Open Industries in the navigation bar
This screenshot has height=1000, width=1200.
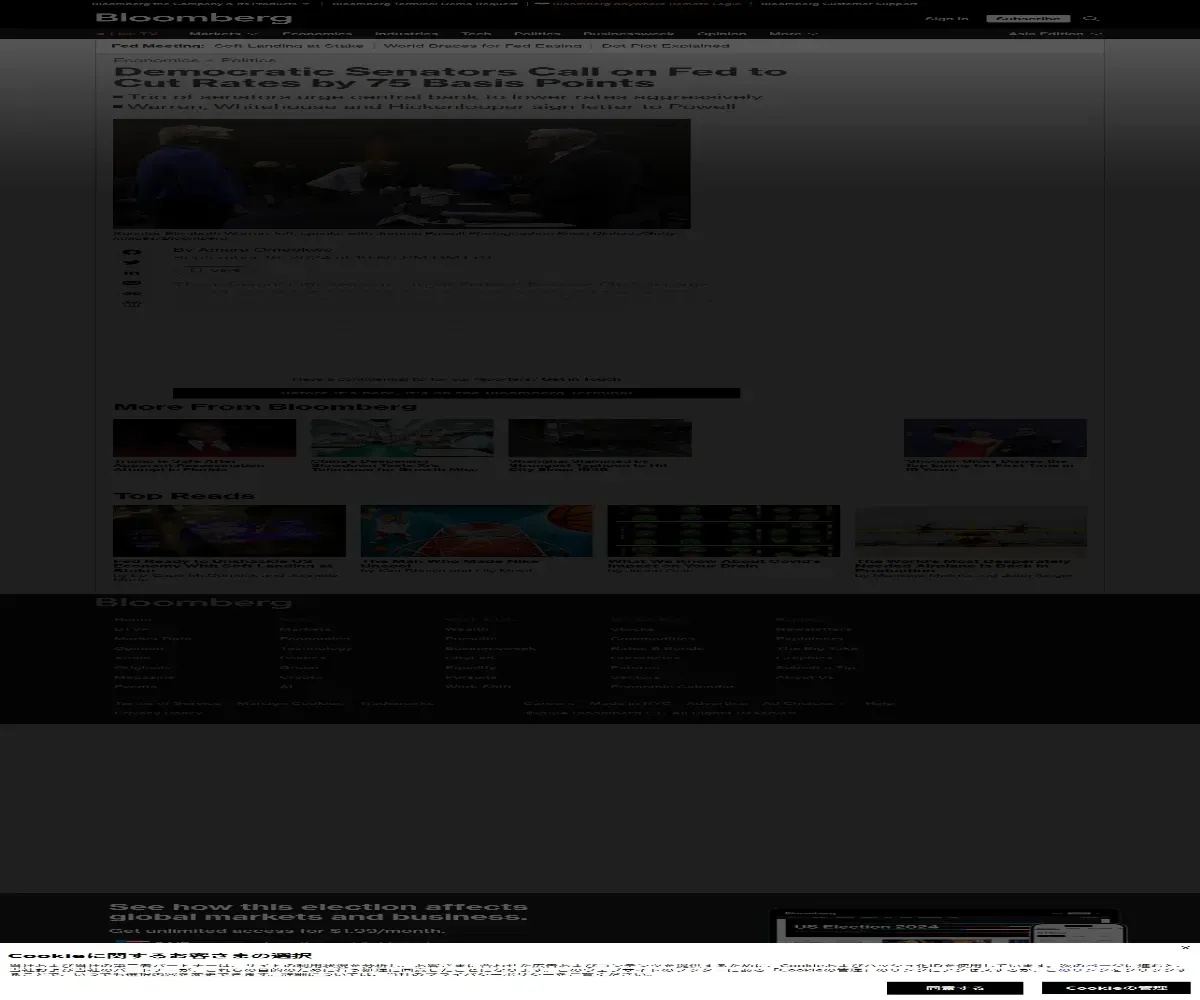click(407, 34)
